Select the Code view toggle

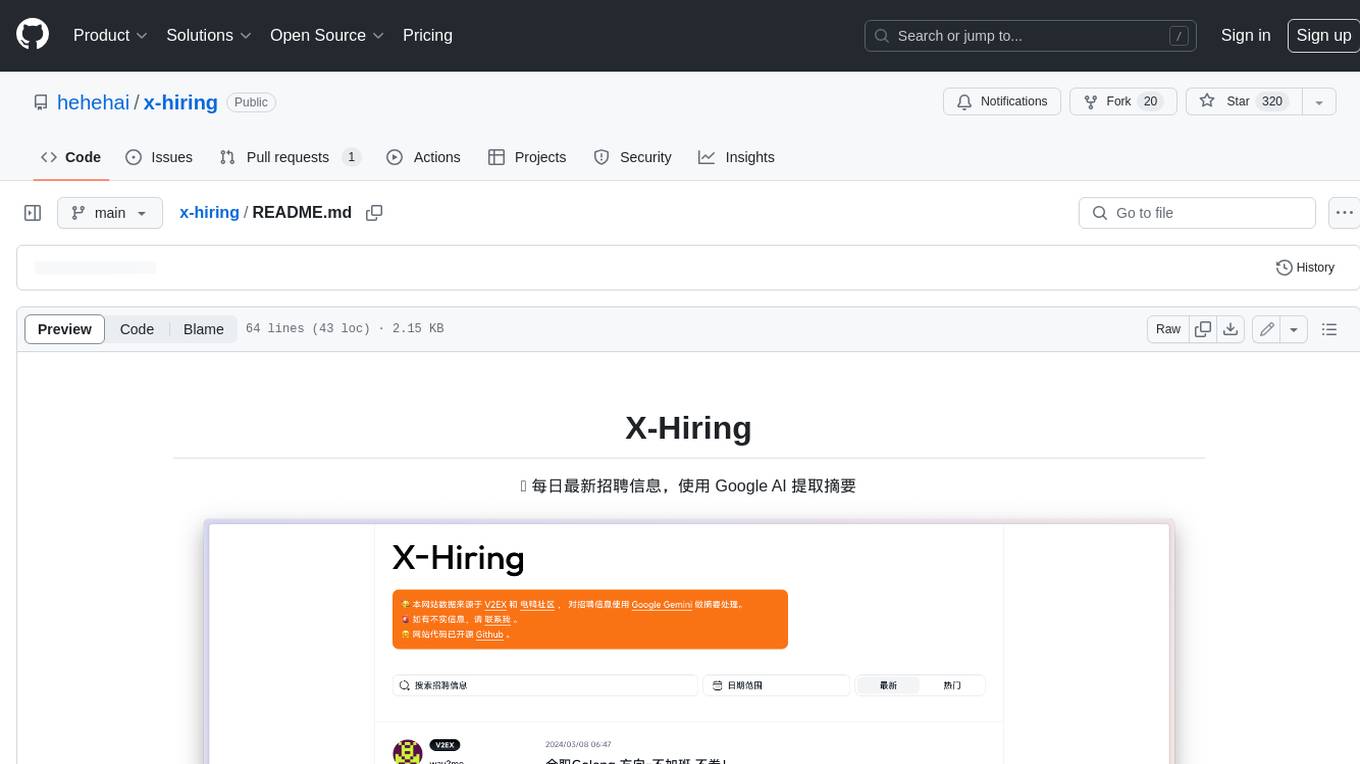coord(137,329)
